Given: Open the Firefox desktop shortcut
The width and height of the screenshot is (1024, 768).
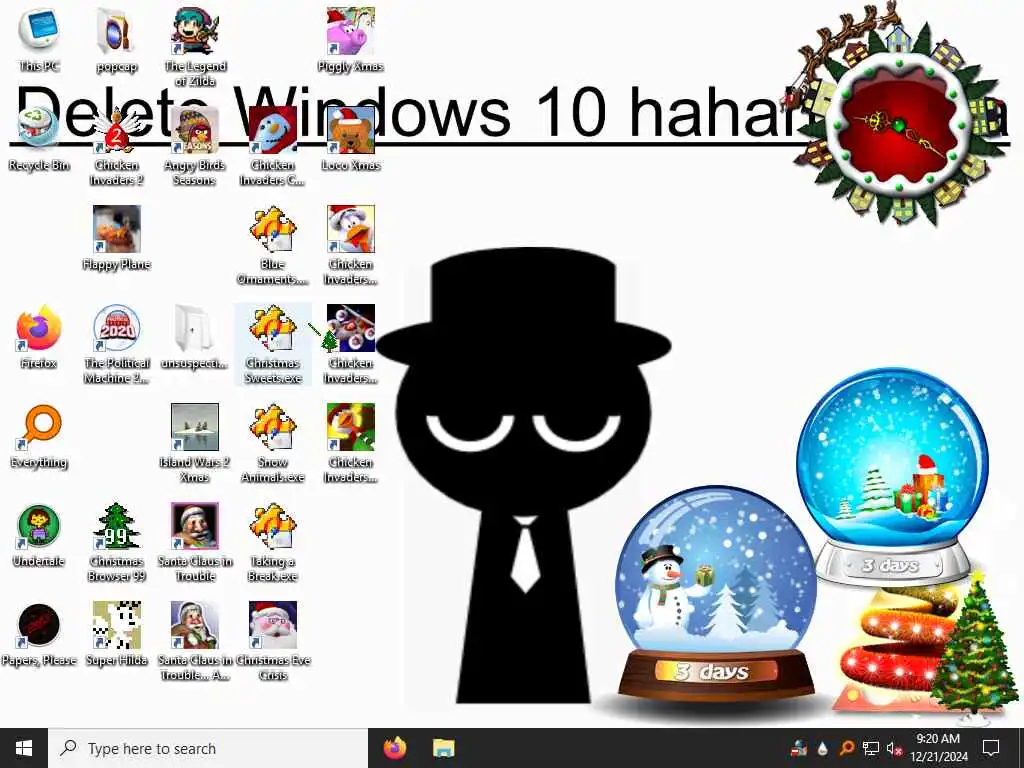Looking at the screenshot, I should pos(39,337).
